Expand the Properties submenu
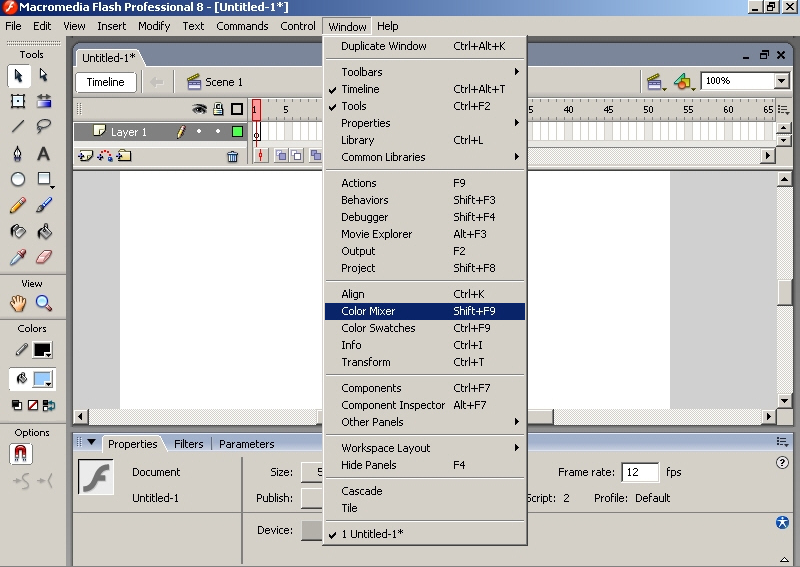Image resolution: width=800 pixels, height=567 pixels. 424,124
